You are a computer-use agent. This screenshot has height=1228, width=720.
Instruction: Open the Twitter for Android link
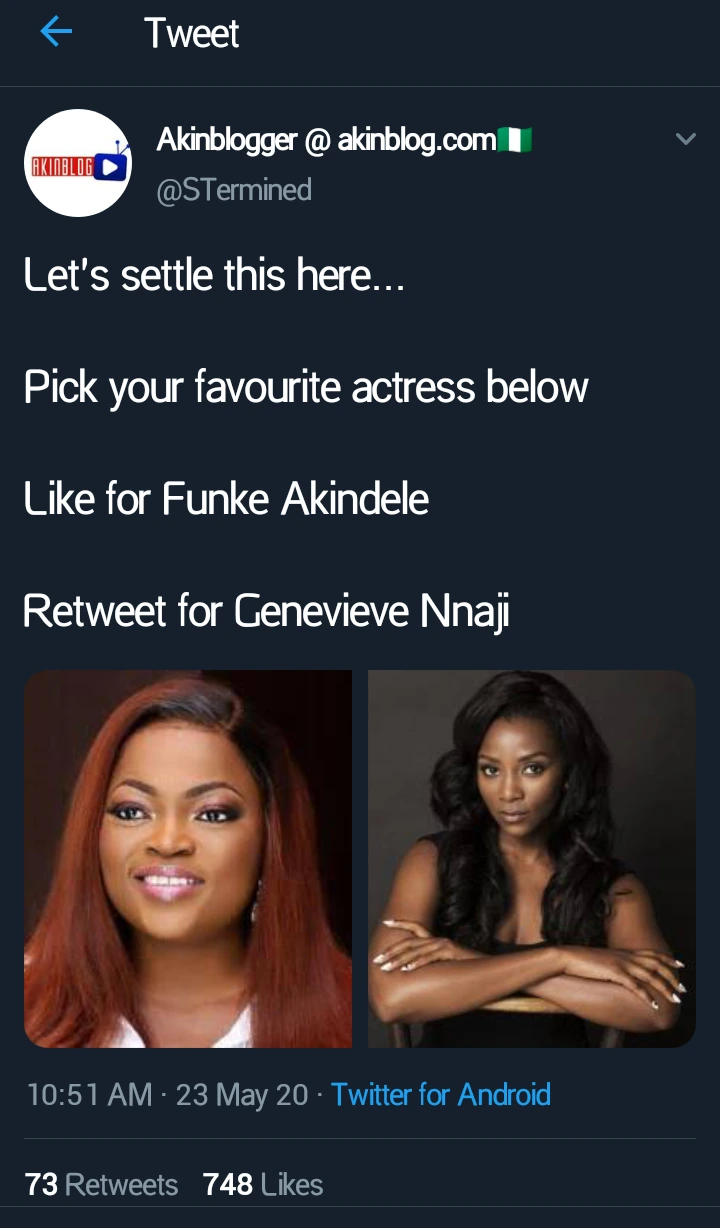point(441,1094)
